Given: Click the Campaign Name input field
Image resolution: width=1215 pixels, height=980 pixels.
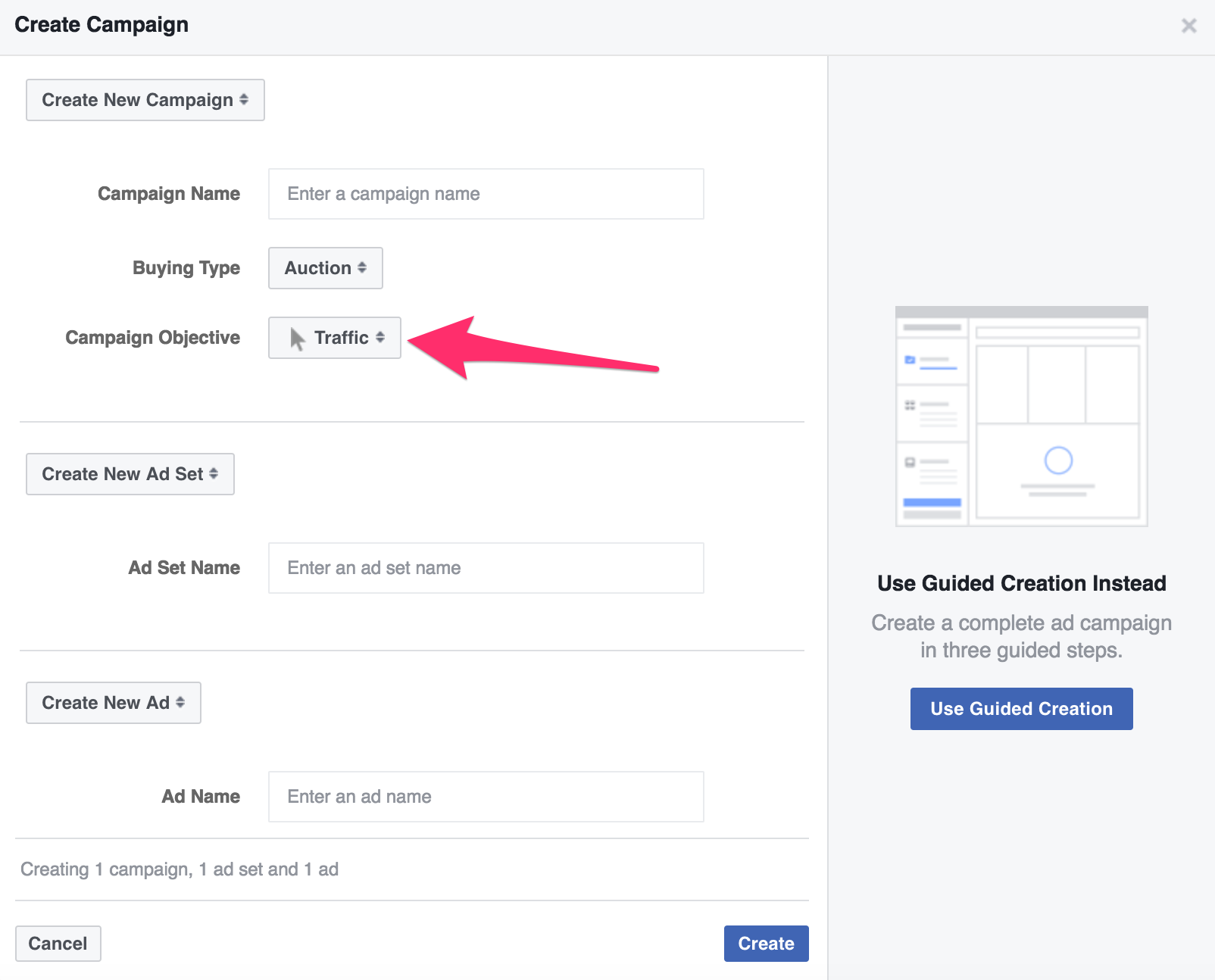Looking at the screenshot, I should click(486, 194).
